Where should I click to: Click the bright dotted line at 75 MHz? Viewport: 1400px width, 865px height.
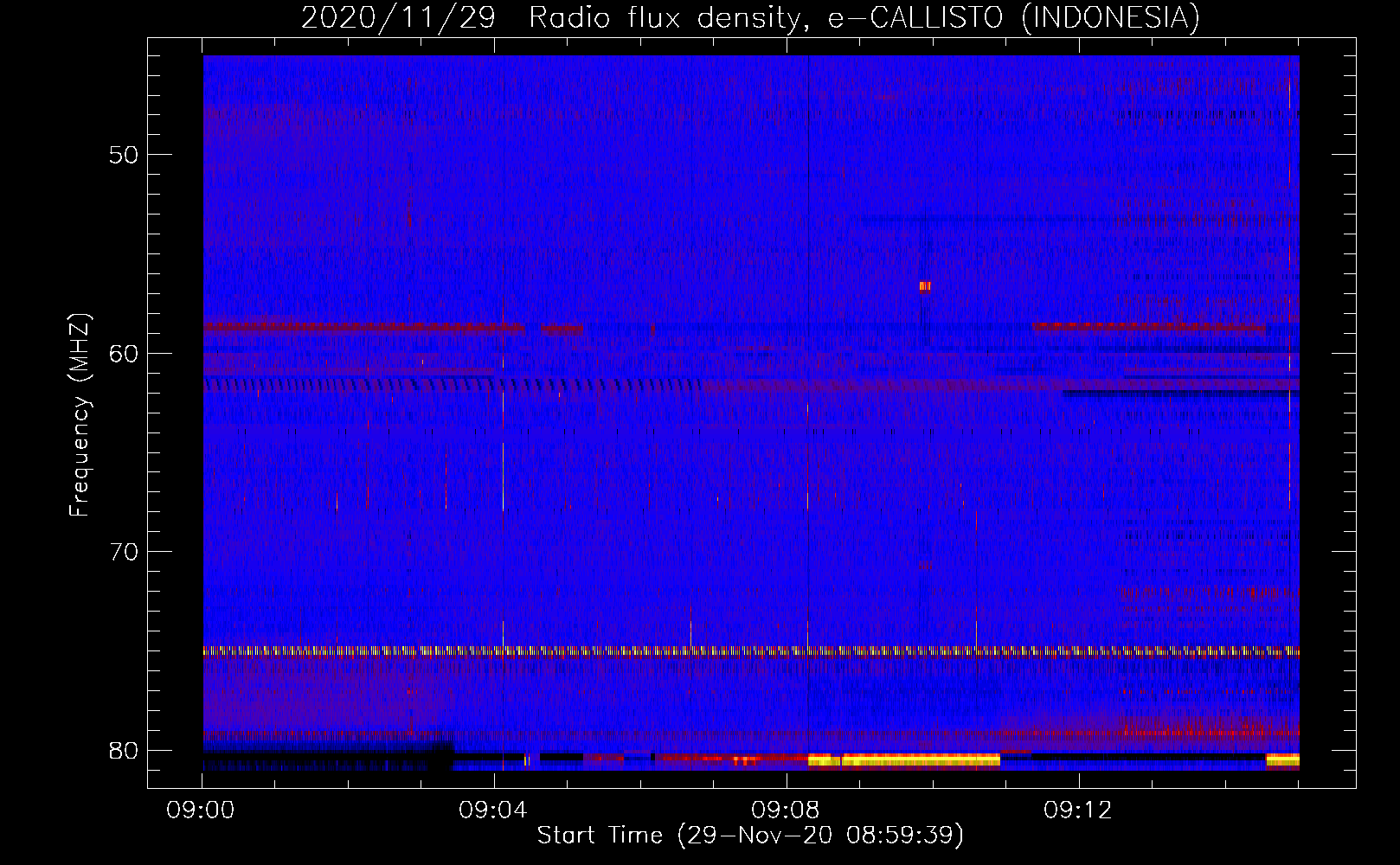[x=751, y=651]
